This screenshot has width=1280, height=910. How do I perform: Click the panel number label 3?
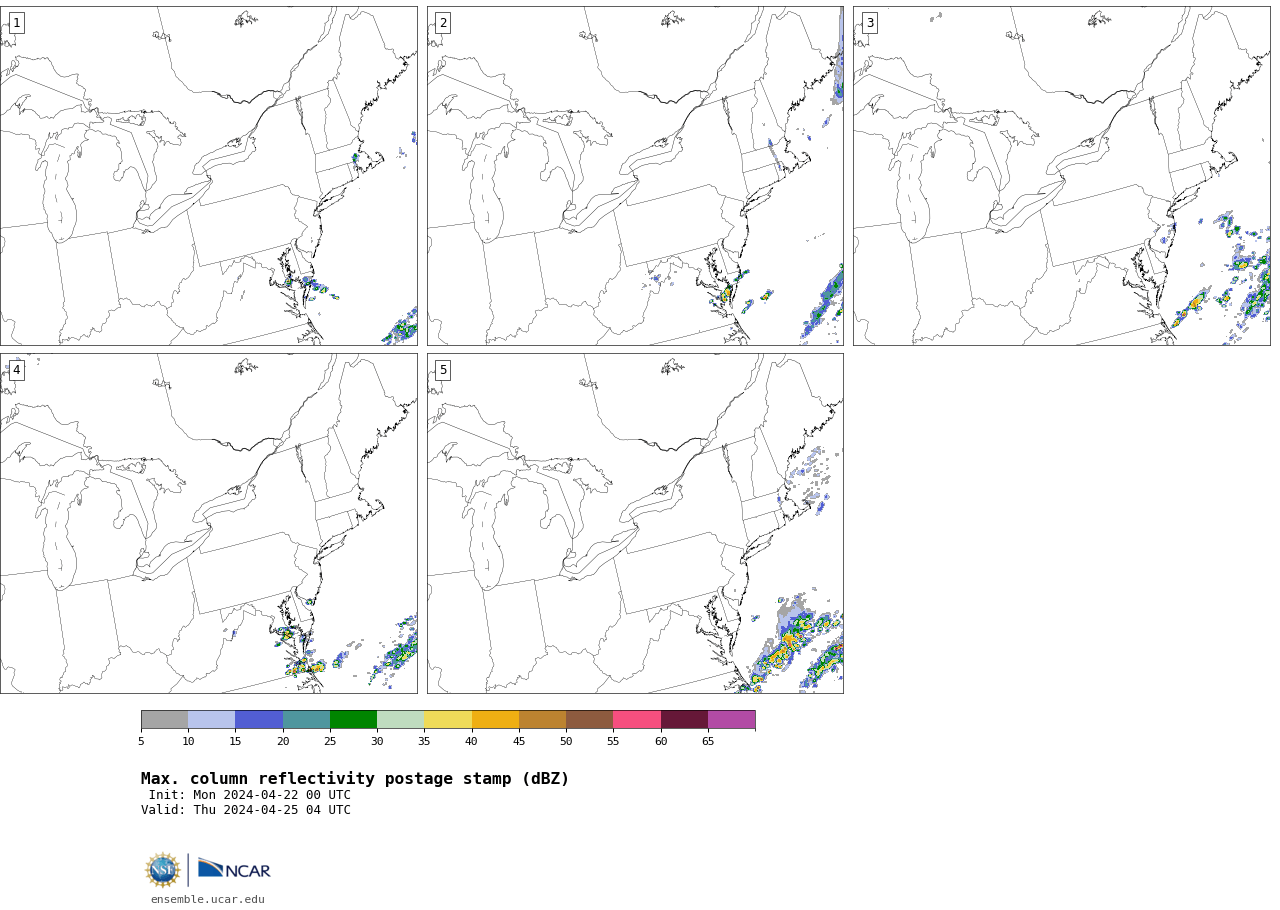coord(869,23)
